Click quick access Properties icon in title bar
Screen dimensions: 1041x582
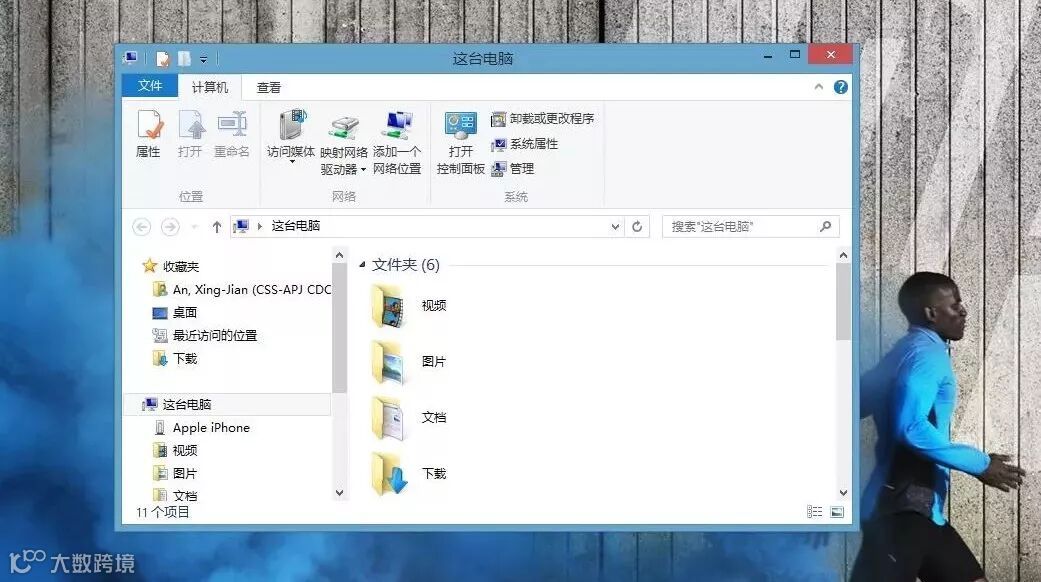coord(163,59)
